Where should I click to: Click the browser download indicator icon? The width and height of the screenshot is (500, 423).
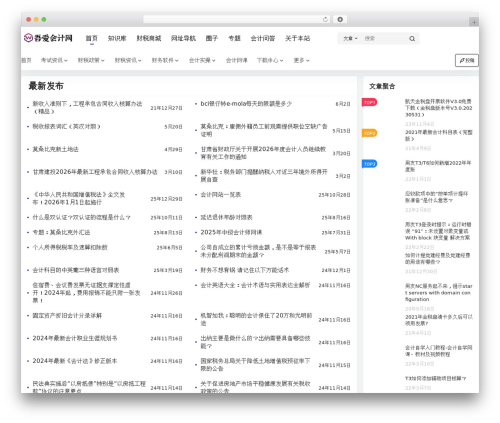click(x=340, y=19)
